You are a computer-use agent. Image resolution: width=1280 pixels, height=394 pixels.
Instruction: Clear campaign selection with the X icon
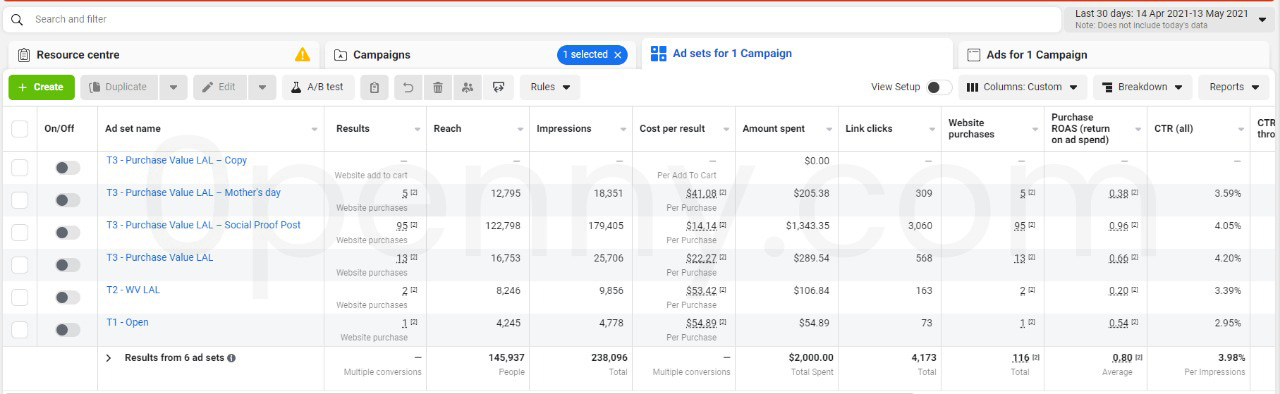(618, 55)
